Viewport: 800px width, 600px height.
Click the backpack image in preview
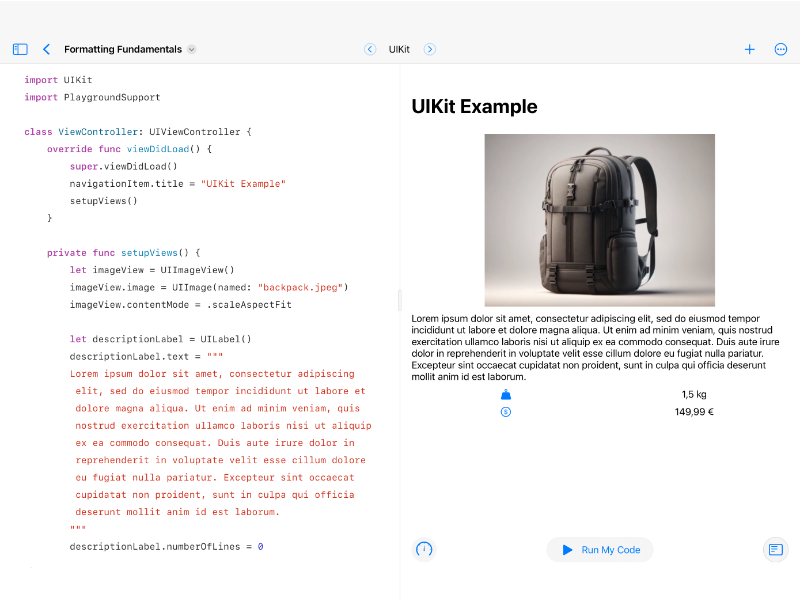599,220
